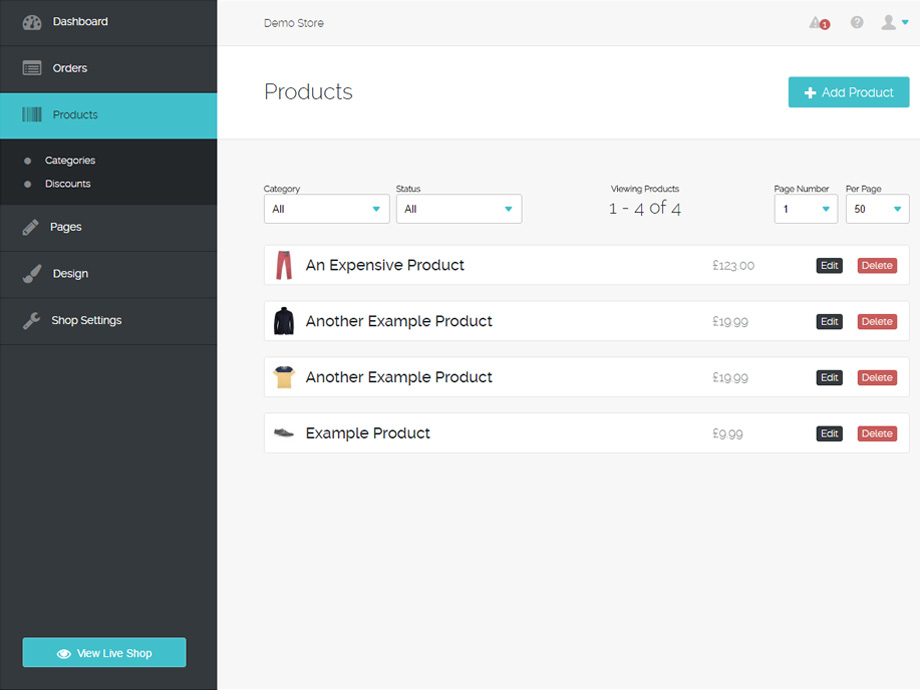Go to Categories in sidebar submenu

click(x=70, y=160)
